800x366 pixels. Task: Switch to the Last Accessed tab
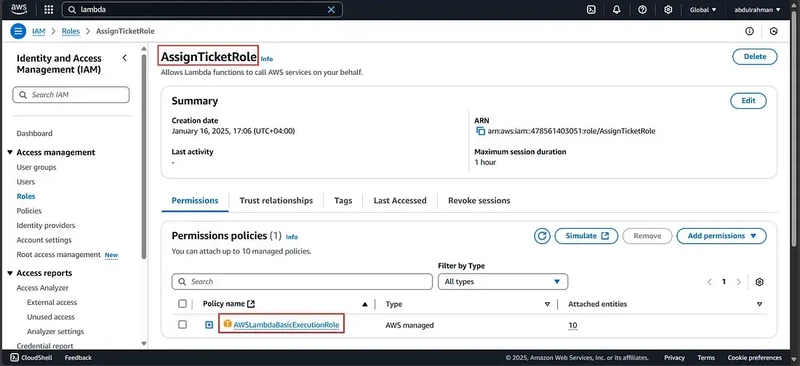pyautogui.click(x=400, y=201)
